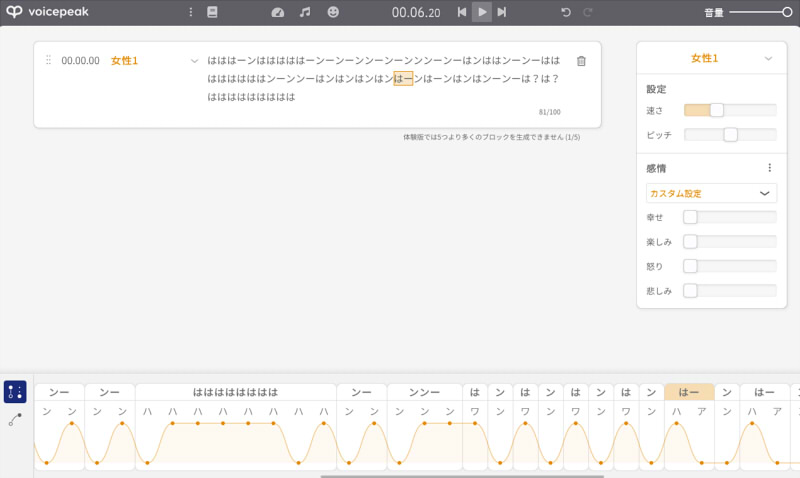Click into the block text field
Screen dimensions: 800x478
(x=384, y=79)
